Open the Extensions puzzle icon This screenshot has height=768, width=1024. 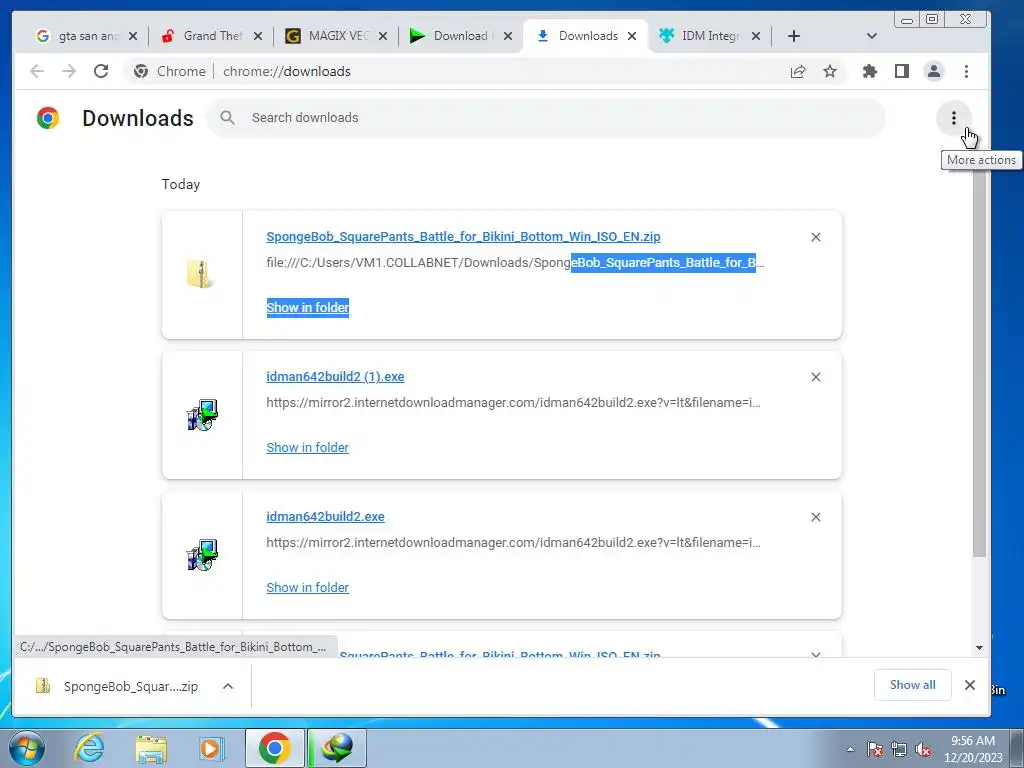click(x=870, y=71)
